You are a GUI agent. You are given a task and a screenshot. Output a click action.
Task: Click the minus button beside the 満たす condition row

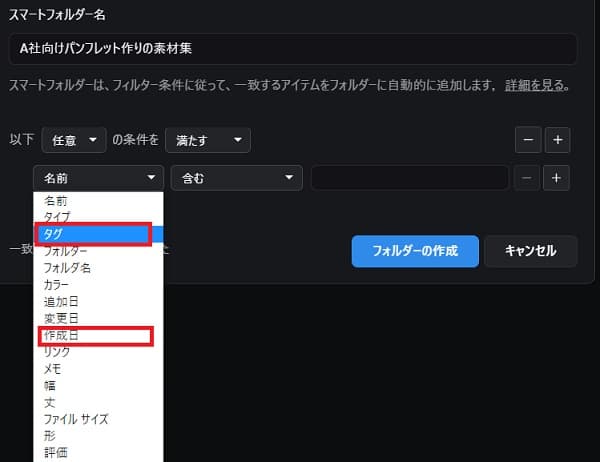coord(528,139)
